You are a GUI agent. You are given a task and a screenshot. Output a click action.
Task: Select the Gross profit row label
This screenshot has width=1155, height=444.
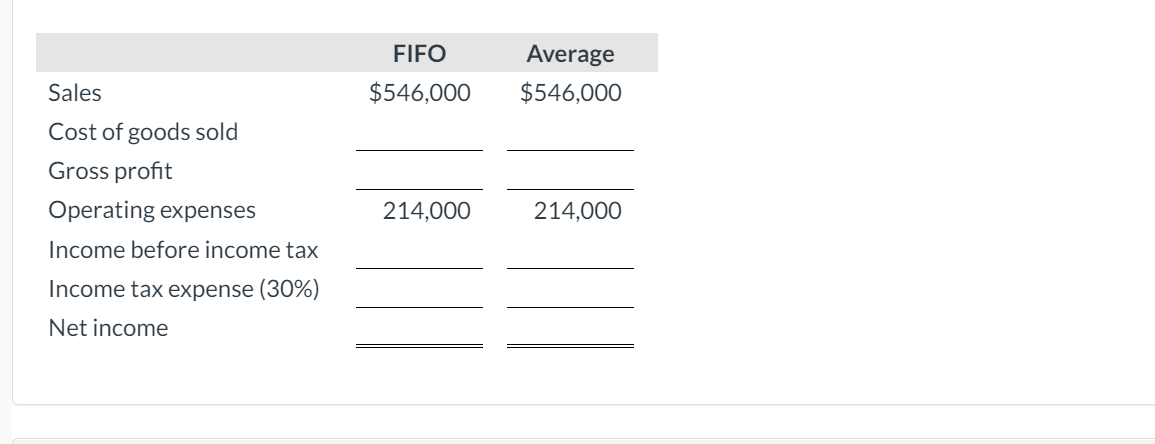(x=110, y=172)
